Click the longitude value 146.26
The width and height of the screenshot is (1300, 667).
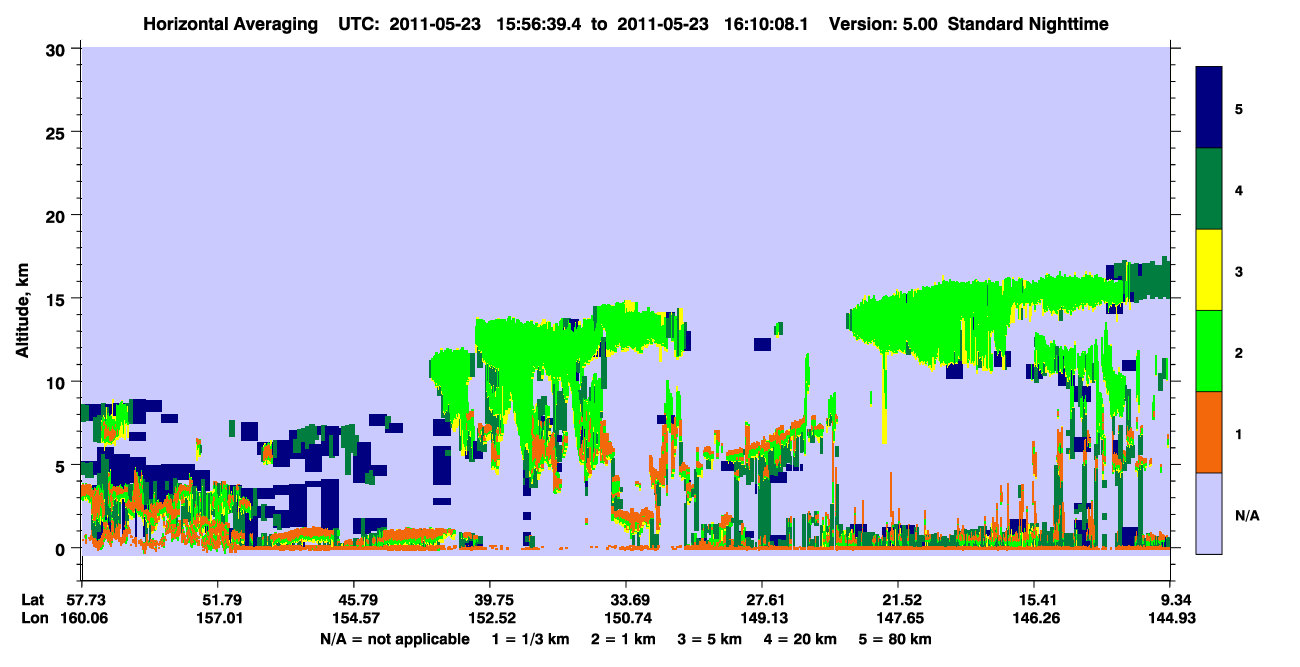tap(1035, 619)
